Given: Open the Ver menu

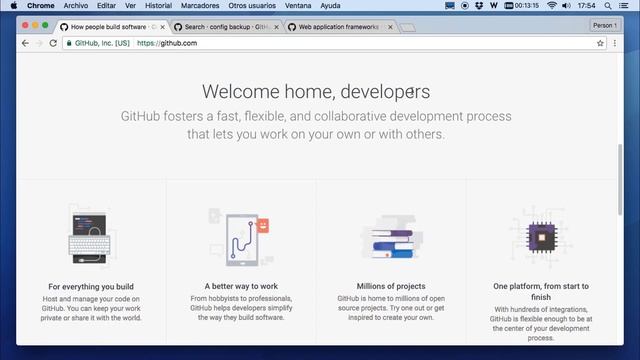Looking at the screenshot, I should pos(130,6).
